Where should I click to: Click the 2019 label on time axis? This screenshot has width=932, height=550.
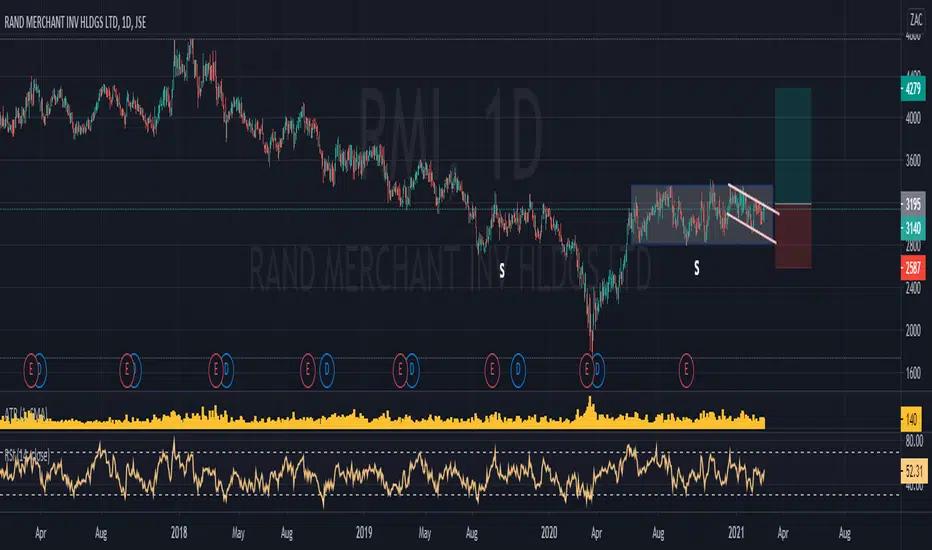(364, 533)
